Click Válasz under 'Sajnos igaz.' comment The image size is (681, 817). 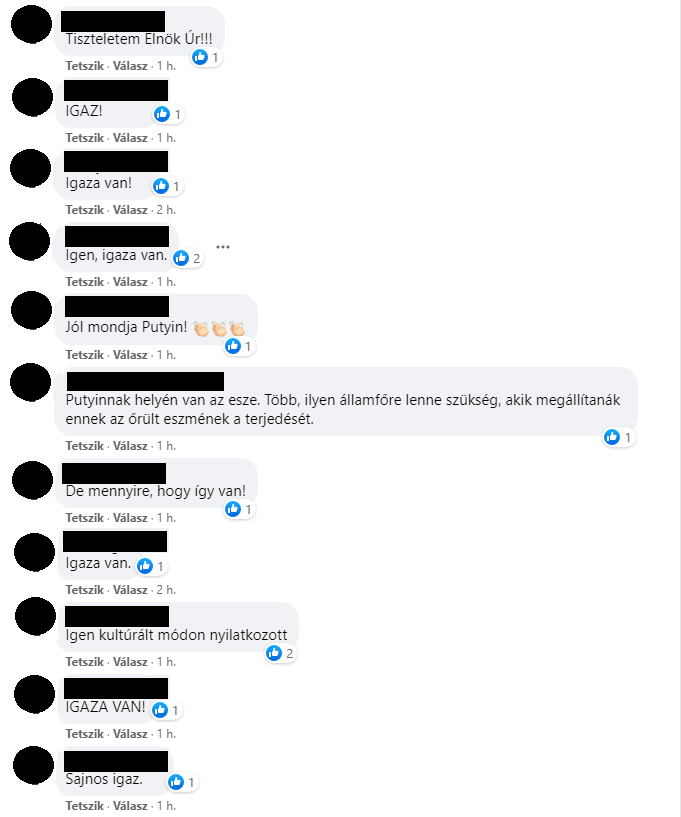pyautogui.click(x=130, y=806)
